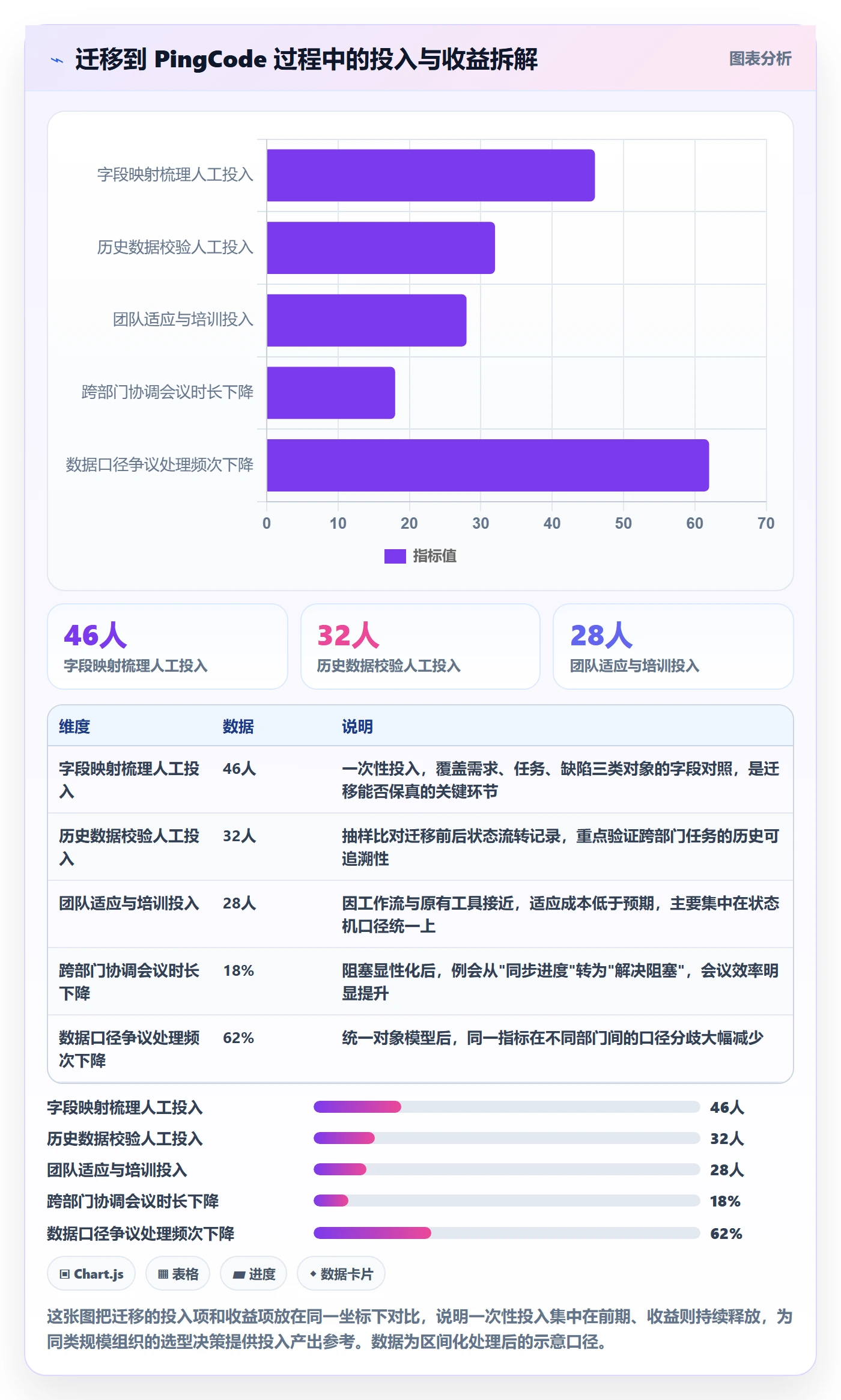The width and height of the screenshot is (841, 1400).
Task: Click the table description starting 因工作流与原有工具接近
Action: point(560,915)
